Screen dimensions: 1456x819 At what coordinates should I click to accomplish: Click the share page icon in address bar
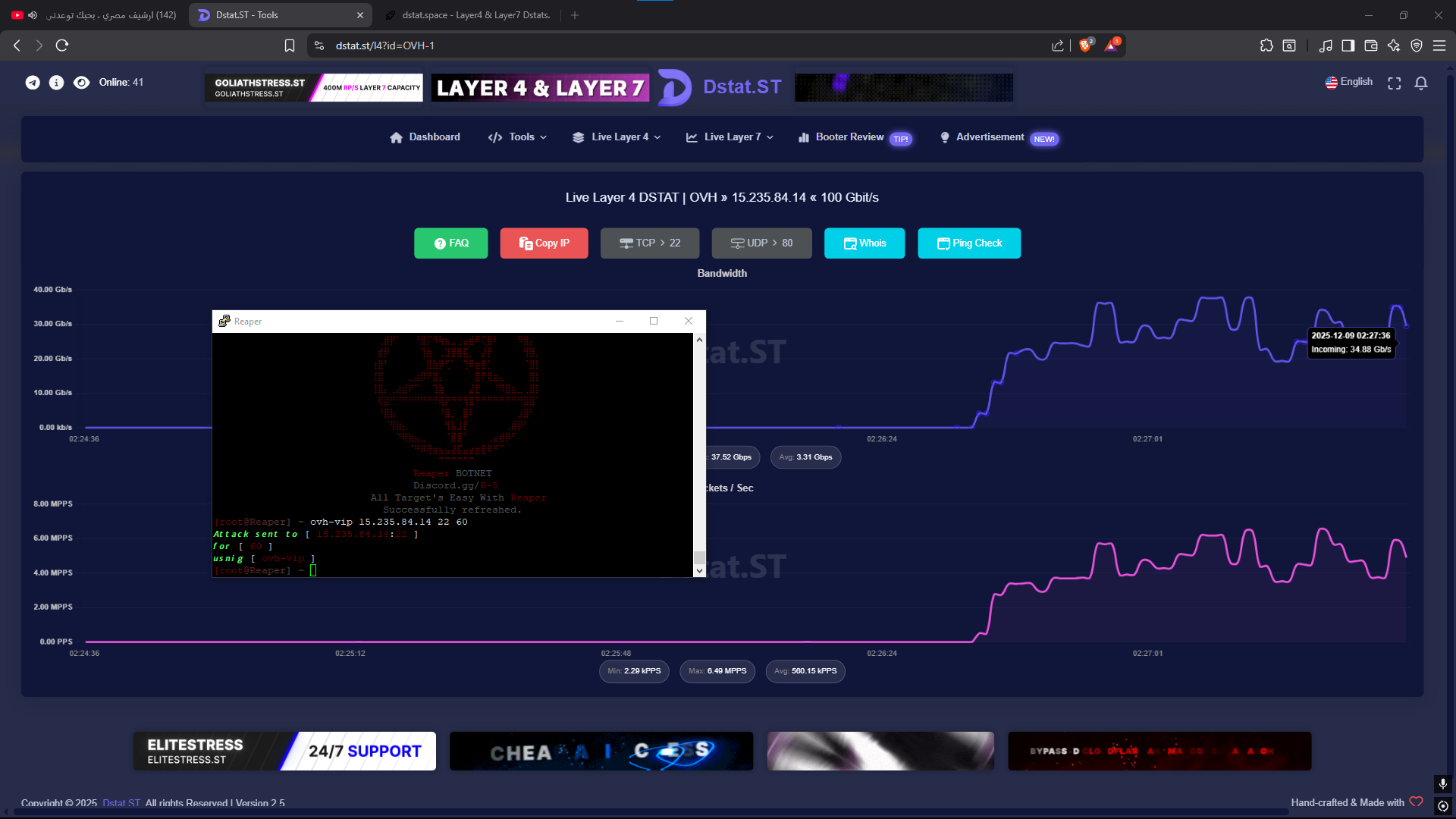(x=1057, y=45)
